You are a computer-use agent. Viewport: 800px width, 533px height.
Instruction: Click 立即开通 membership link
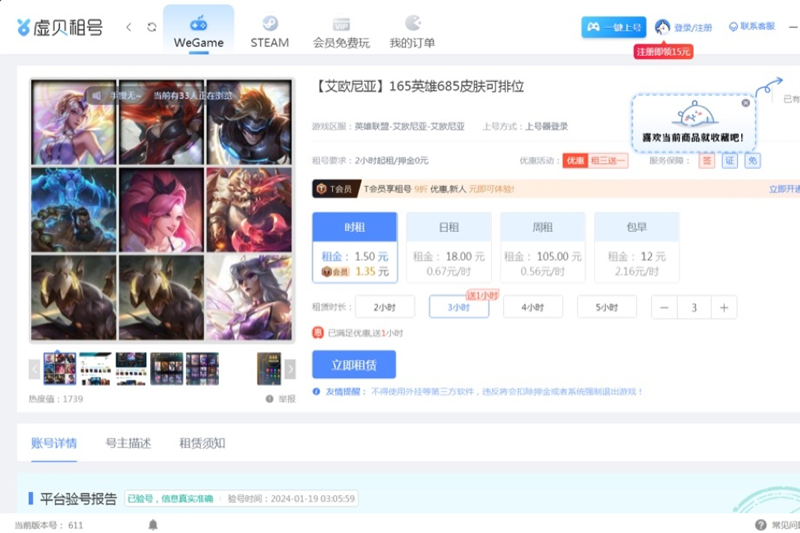[784, 189]
